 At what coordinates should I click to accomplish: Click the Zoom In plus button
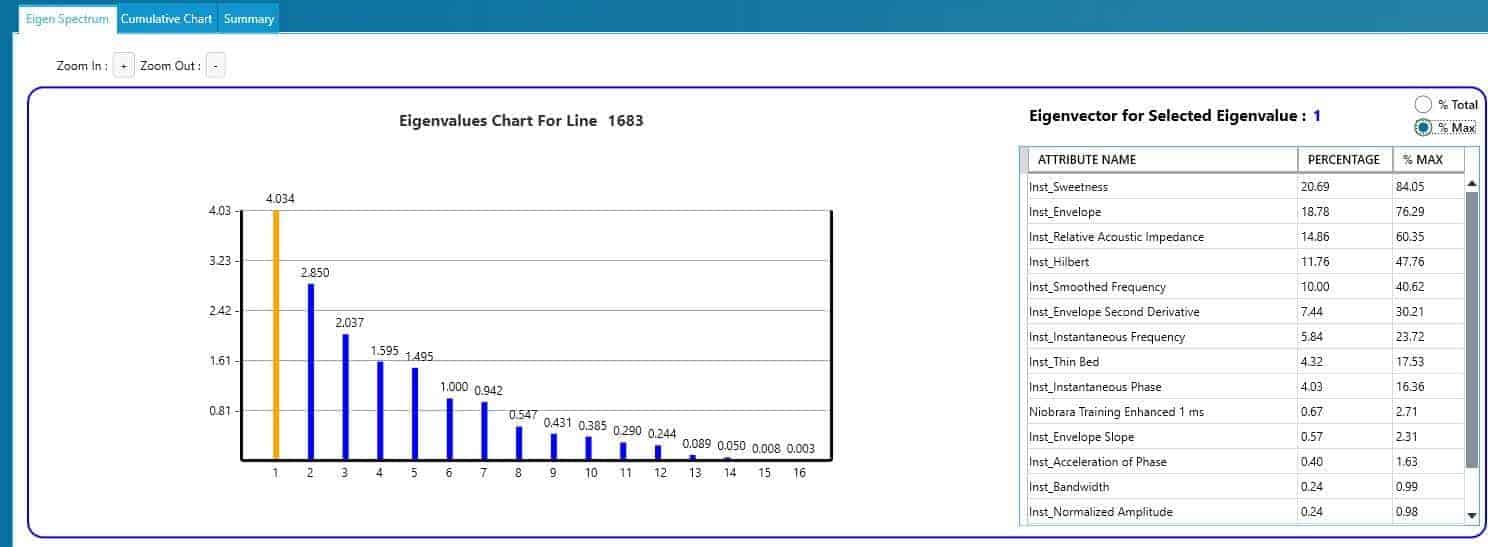123,66
